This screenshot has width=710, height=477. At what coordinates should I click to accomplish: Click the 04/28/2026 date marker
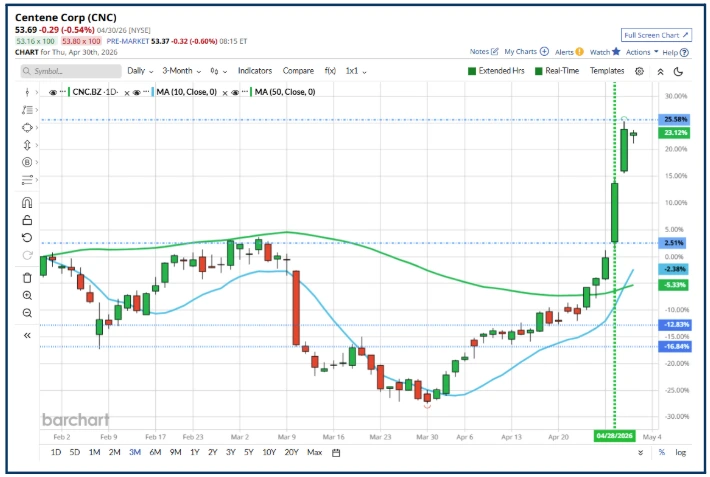pyautogui.click(x=614, y=436)
